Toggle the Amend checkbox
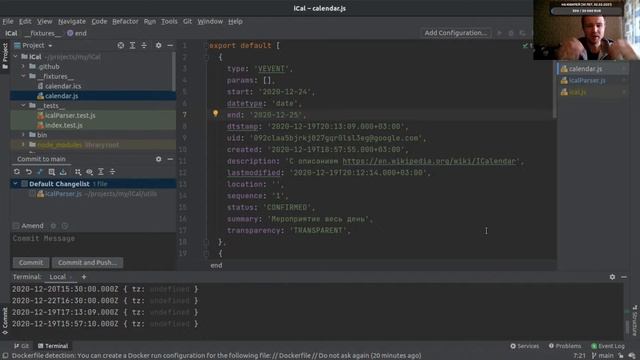640x360 pixels. [16, 226]
